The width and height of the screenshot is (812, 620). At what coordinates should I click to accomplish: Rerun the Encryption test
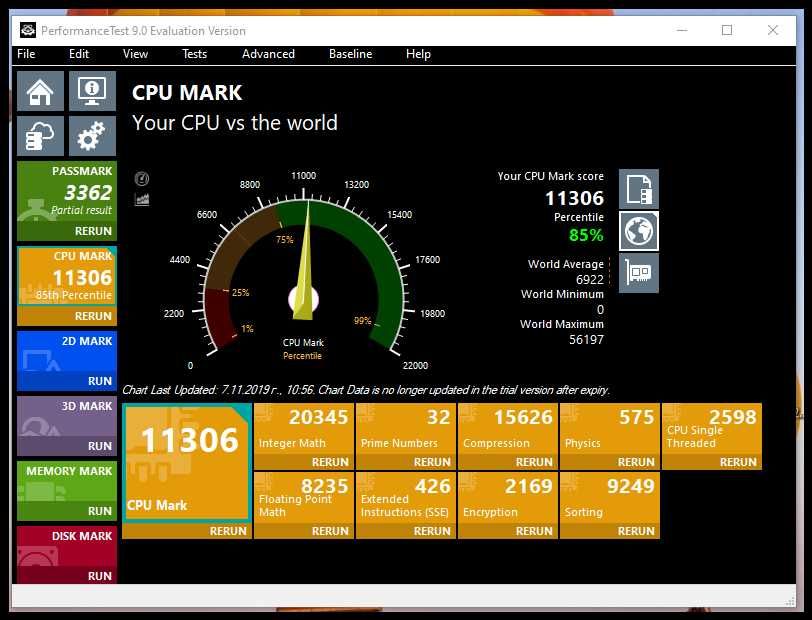click(534, 531)
